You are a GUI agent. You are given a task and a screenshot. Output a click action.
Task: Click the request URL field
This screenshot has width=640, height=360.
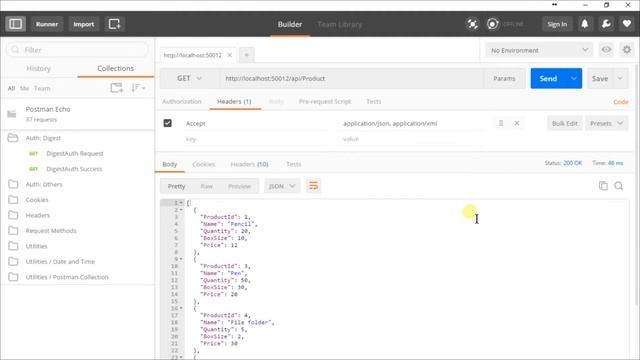pyautogui.click(x=352, y=78)
